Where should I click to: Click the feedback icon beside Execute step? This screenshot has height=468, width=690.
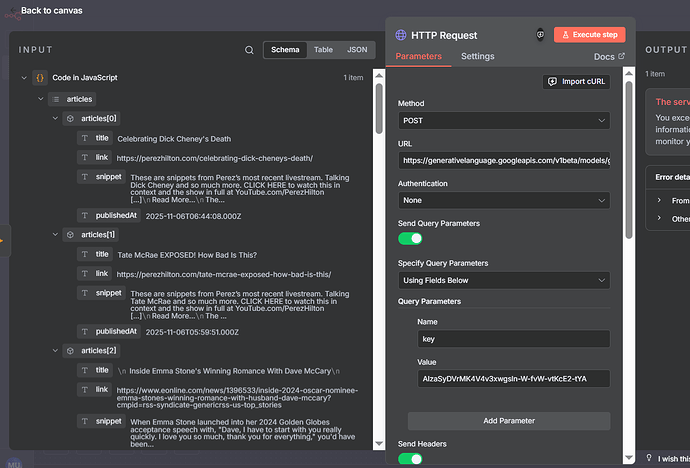coord(540,34)
